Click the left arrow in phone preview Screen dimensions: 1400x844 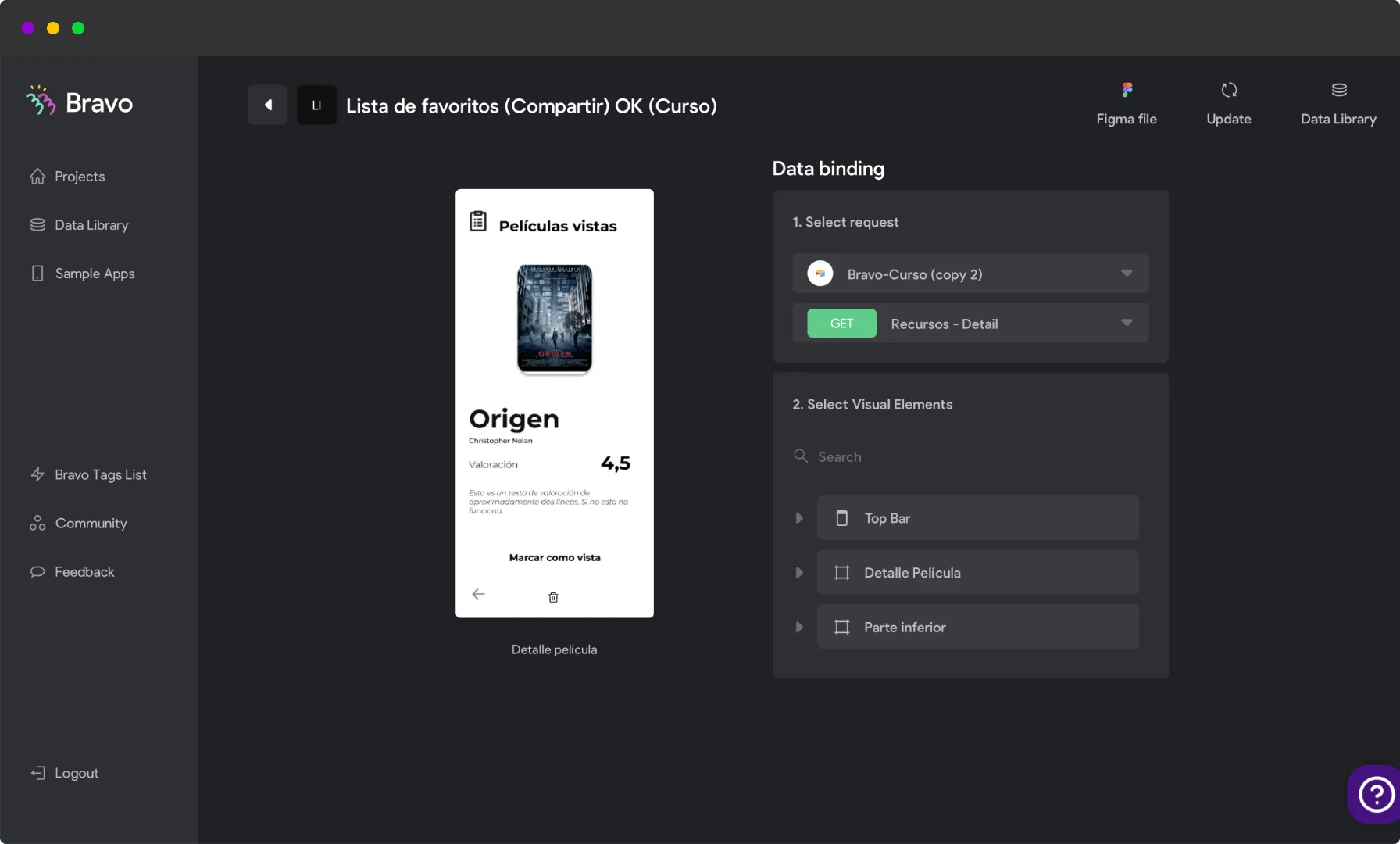tap(478, 595)
